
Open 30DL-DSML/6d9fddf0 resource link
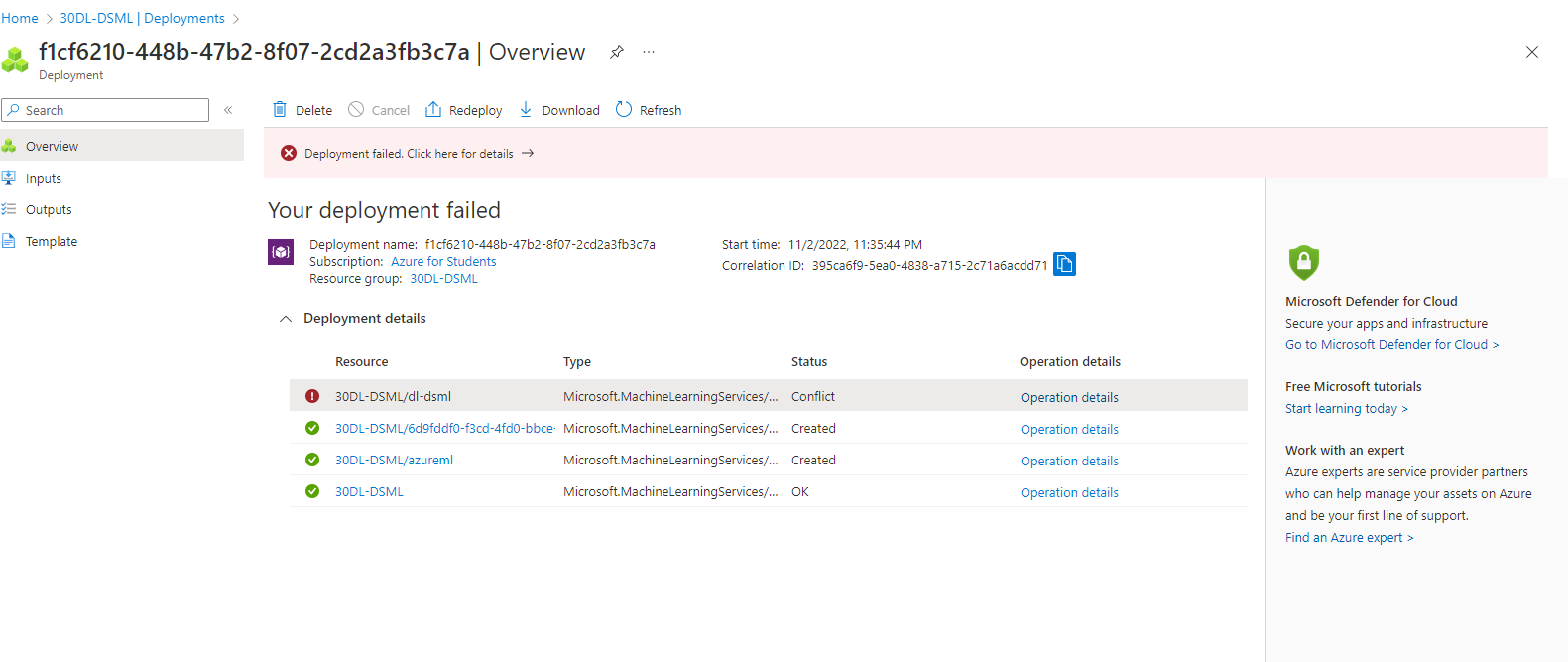(444, 428)
